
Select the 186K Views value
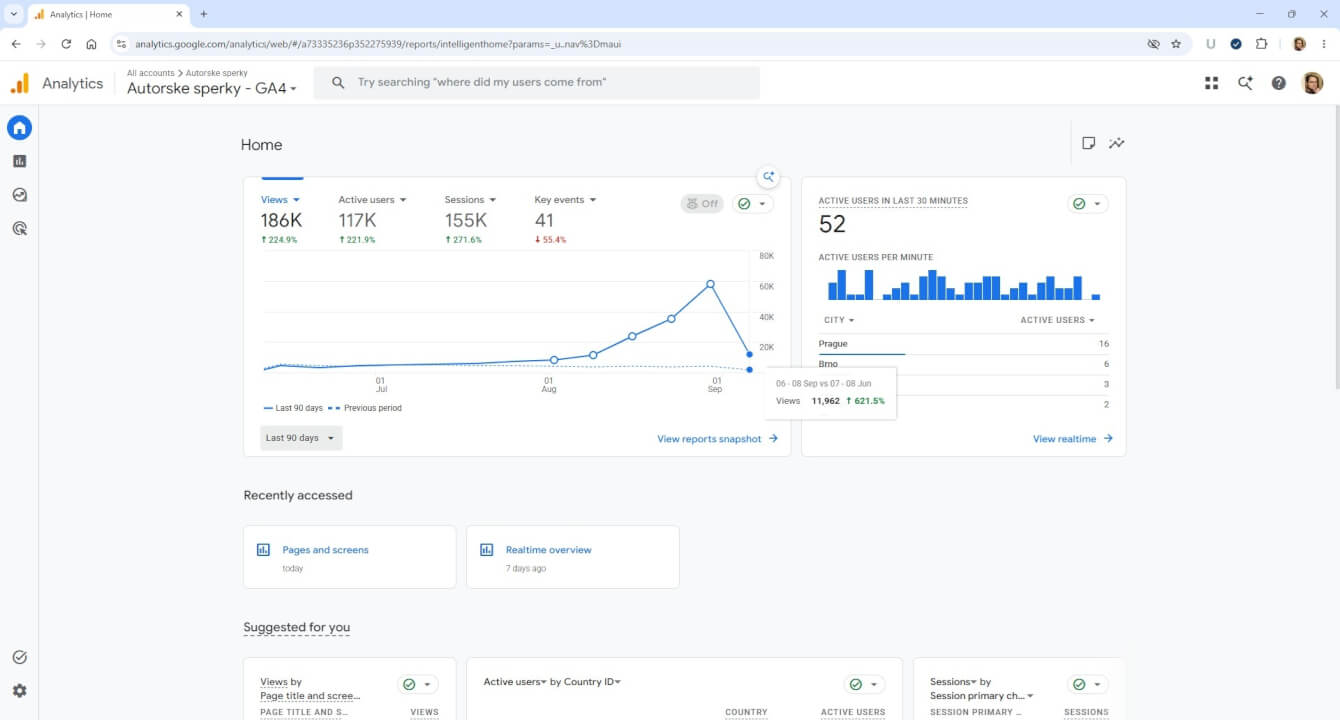(281, 221)
